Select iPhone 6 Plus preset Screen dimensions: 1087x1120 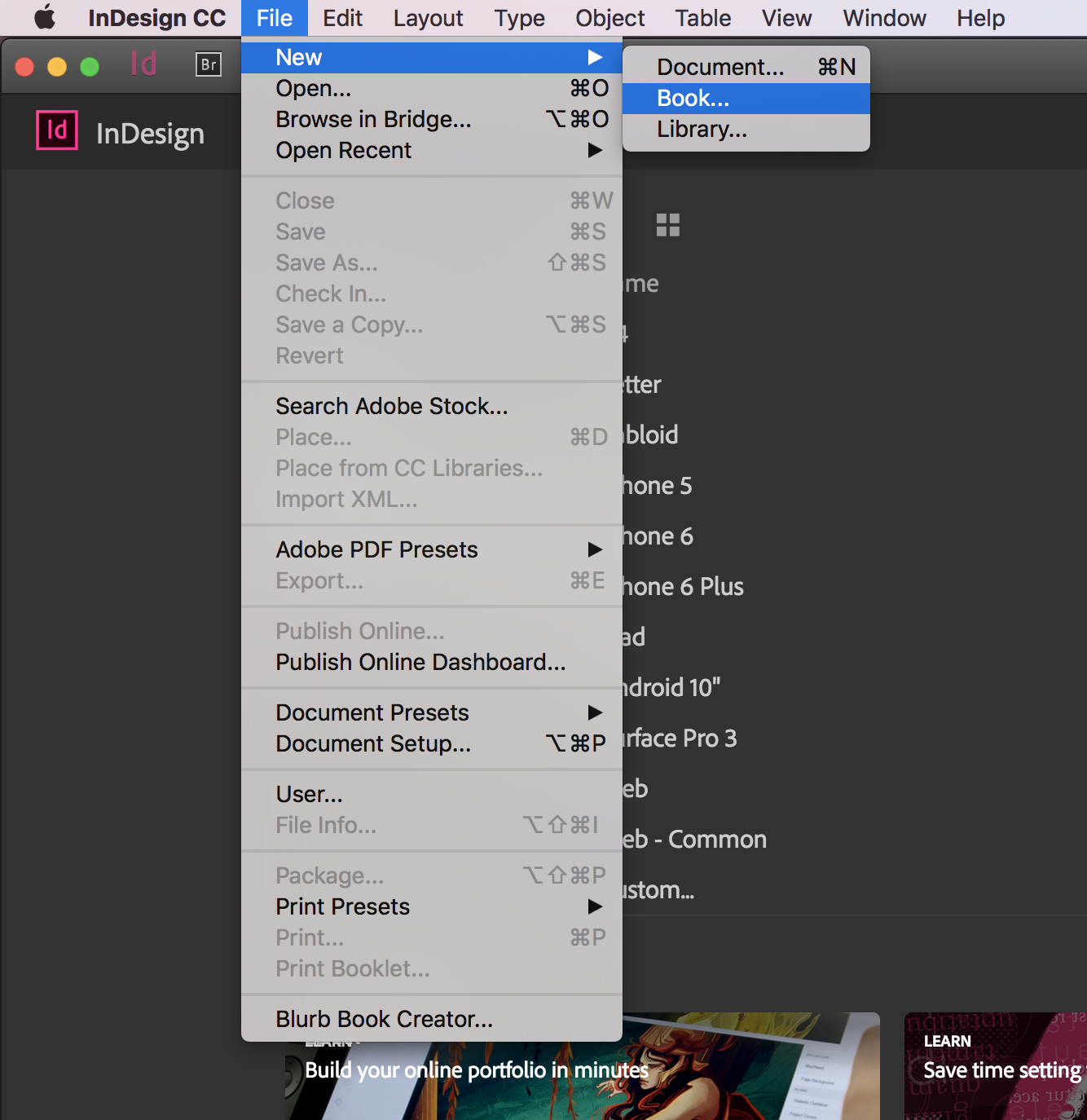(683, 587)
